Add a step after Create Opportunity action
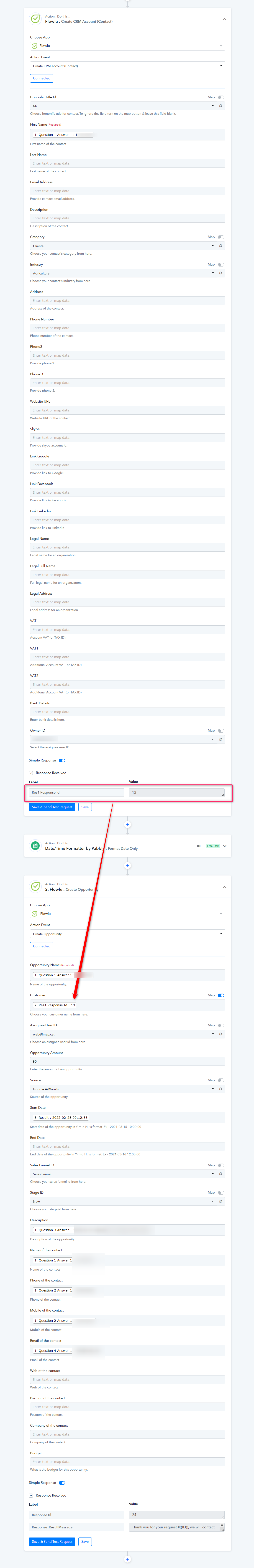 pyautogui.click(x=127, y=1560)
